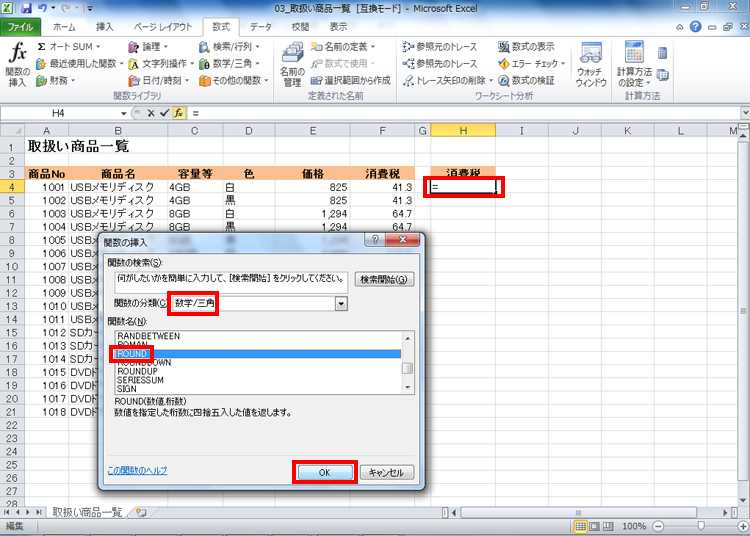Open the Name Manager (名前の管理)
The image size is (750, 536).
[x=292, y=64]
